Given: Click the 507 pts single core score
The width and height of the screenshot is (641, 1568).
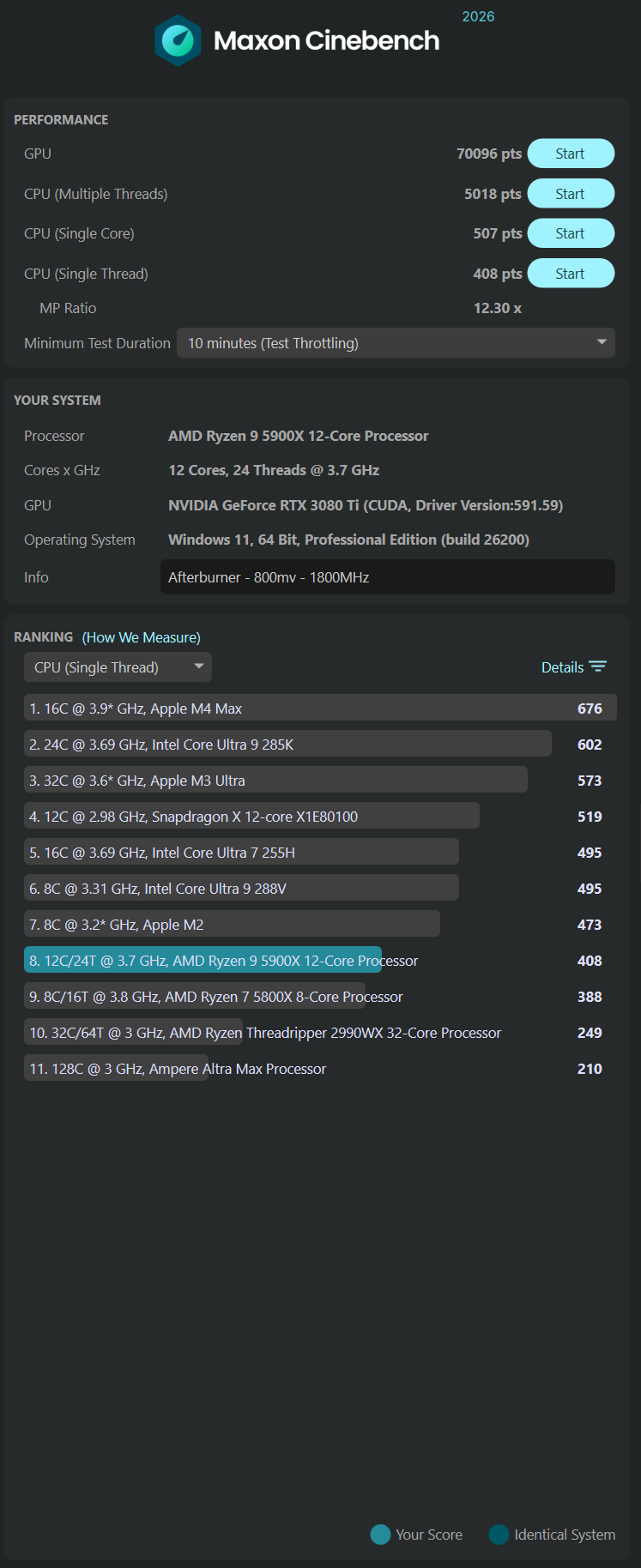Looking at the screenshot, I should (x=498, y=233).
